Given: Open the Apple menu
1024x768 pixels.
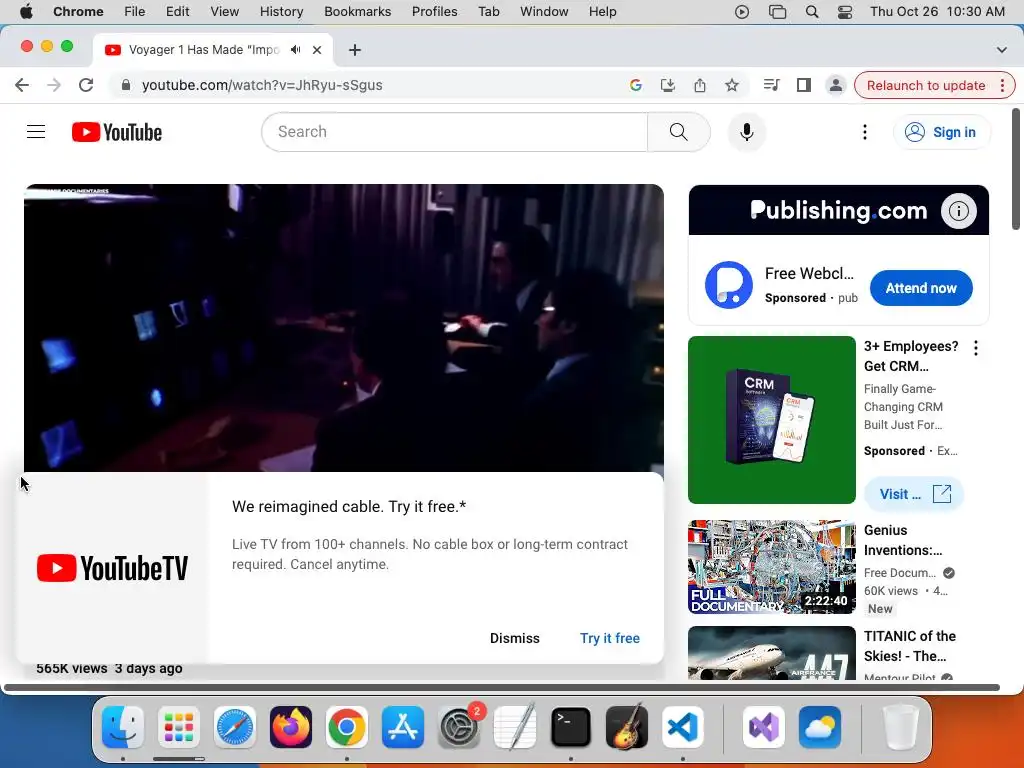Looking at the screenshot, I should pyautogui.click(x=26, y=11).
